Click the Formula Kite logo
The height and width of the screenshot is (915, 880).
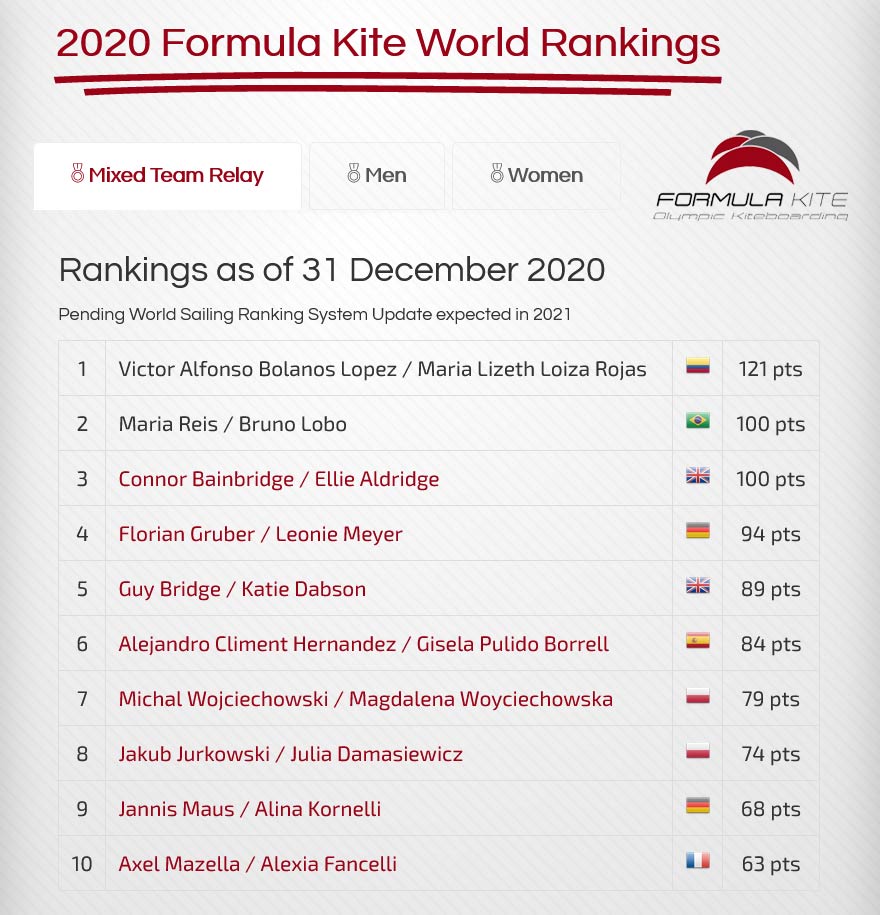click(752, 175)
